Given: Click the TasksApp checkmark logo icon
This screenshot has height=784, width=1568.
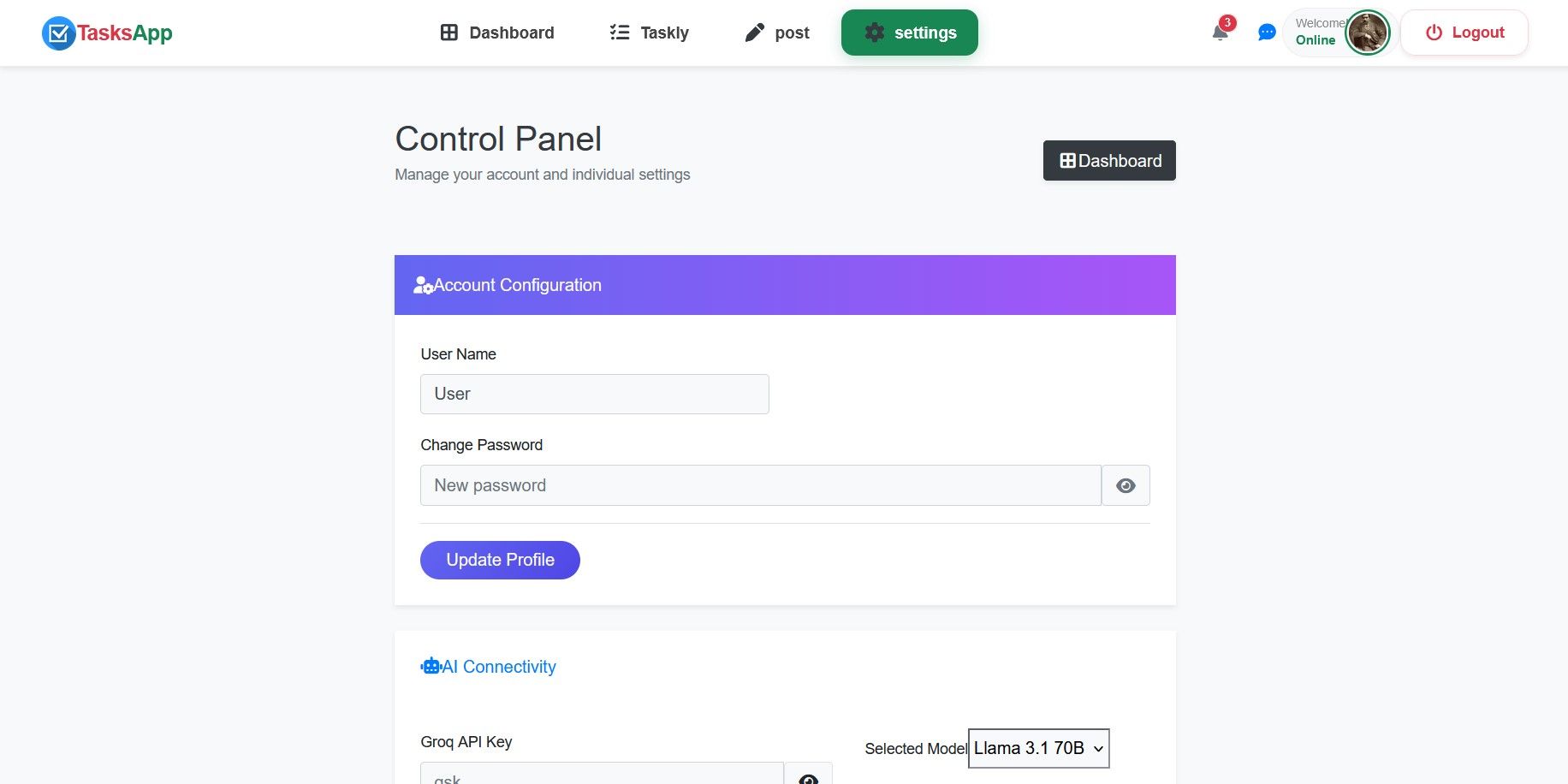Looking at the screenshot, I should pos(58,33).
